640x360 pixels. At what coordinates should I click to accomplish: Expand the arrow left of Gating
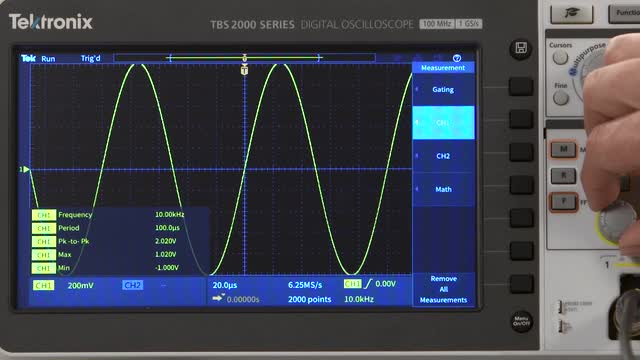click(x=417, y=89)
